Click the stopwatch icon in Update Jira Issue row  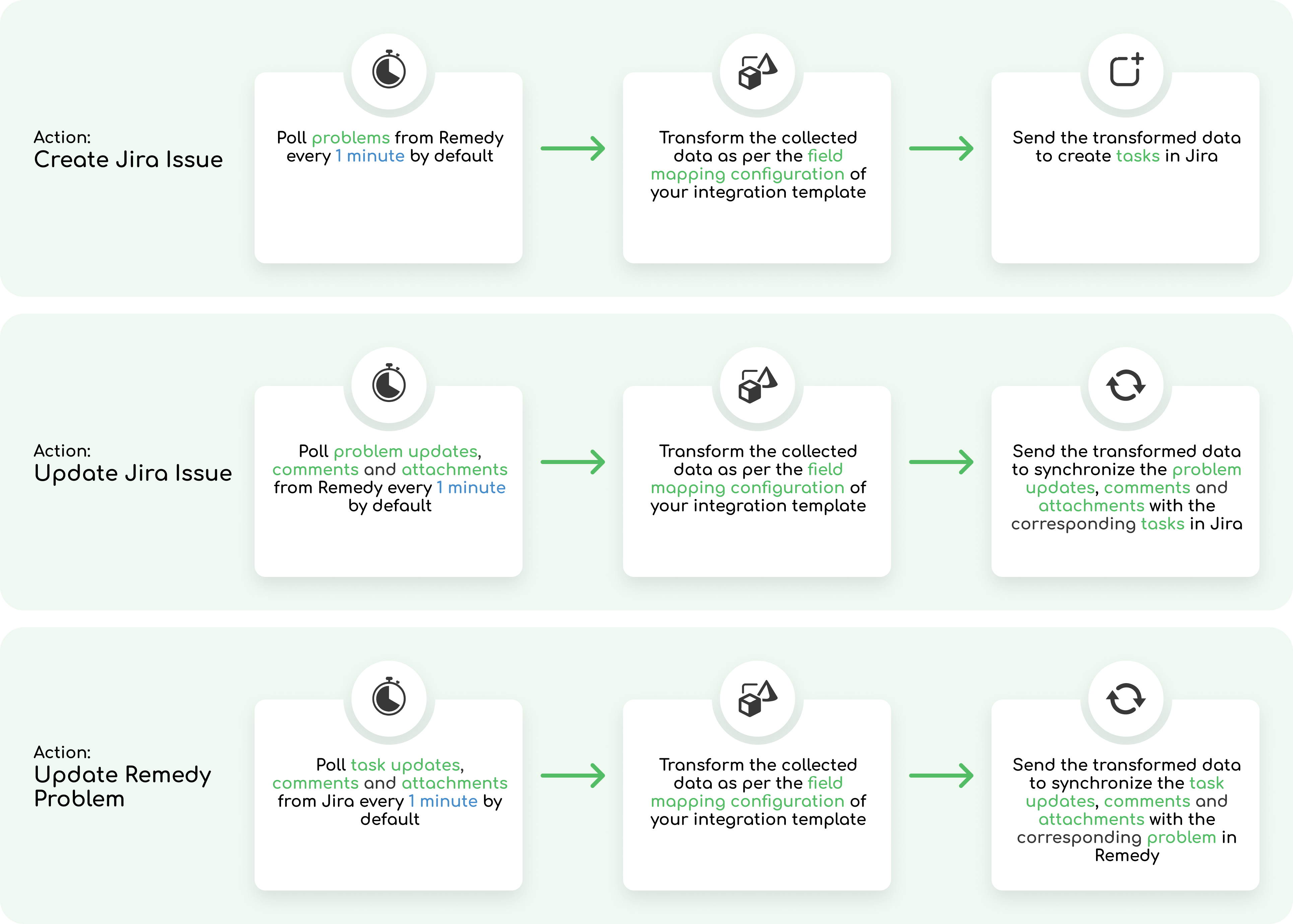[389, 385]
